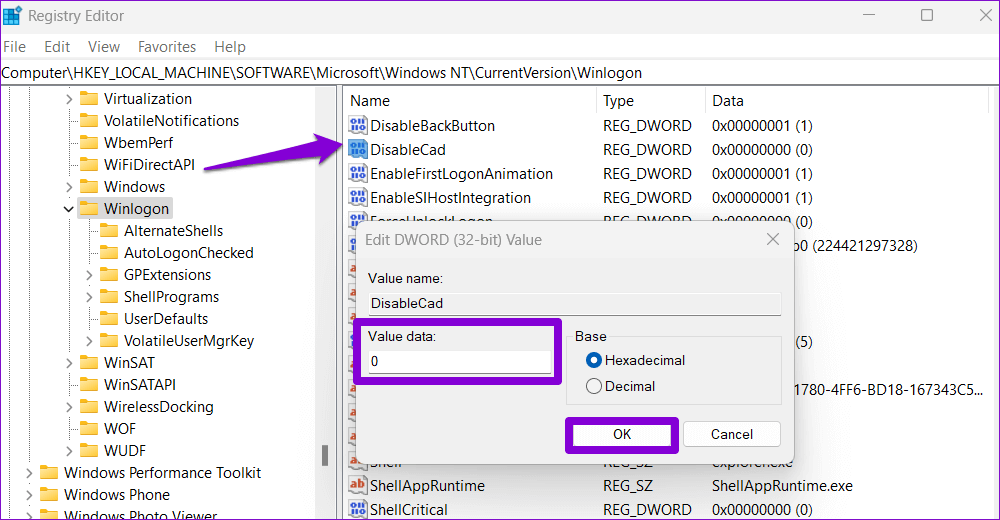Expand the WirelessDocking key

[x=69, y=407]
